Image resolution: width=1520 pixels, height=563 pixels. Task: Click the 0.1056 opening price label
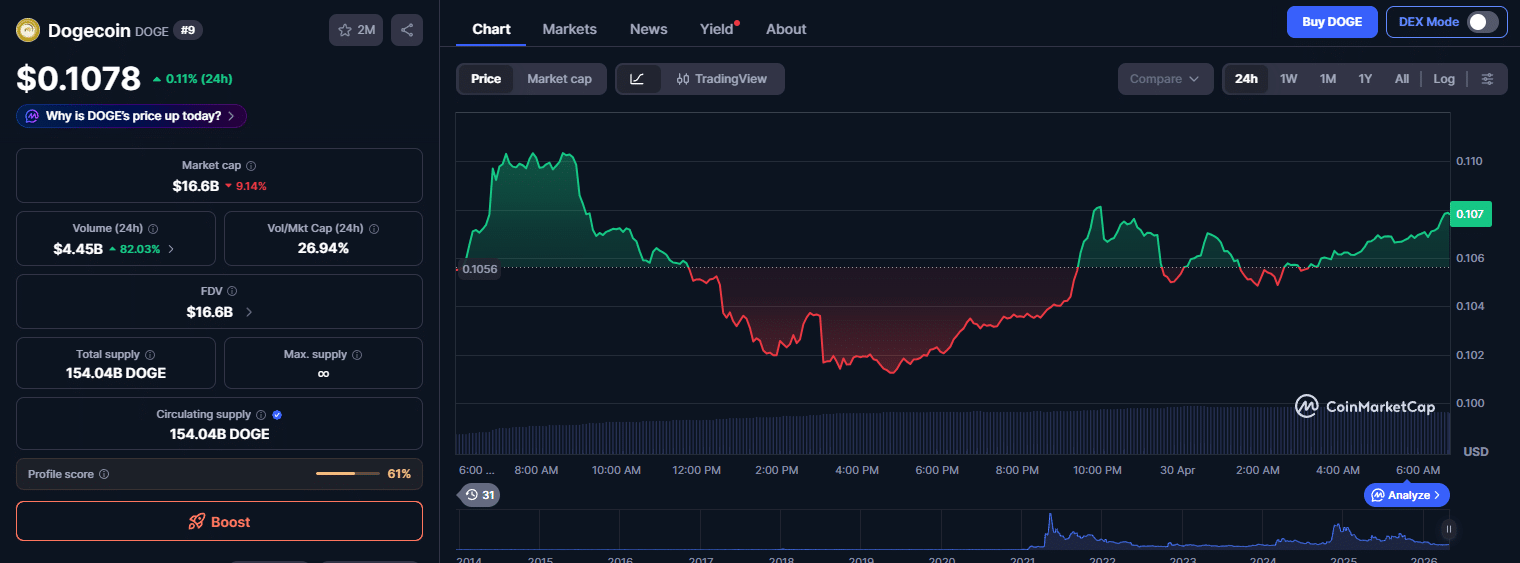tap(479, 268)
